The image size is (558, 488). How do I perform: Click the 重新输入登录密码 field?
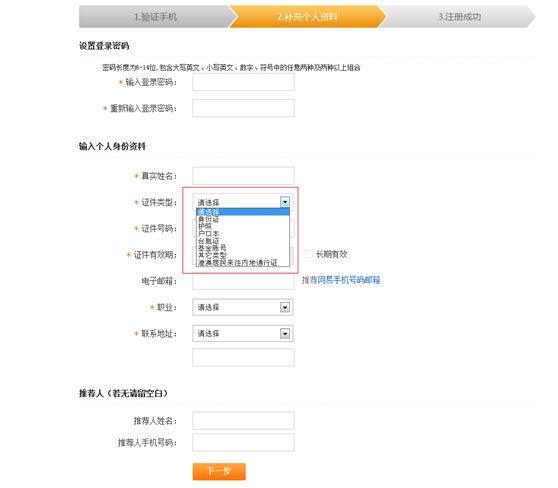click(243, 108)
